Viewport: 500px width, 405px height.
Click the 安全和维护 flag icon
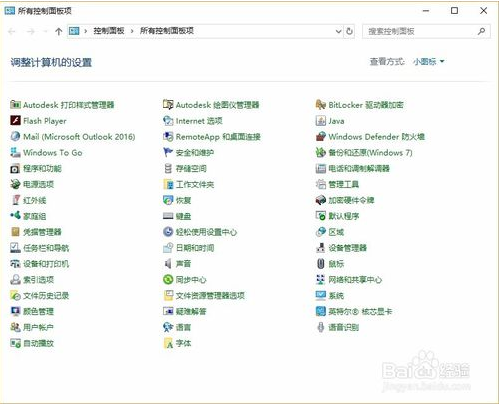click(168, 152)
